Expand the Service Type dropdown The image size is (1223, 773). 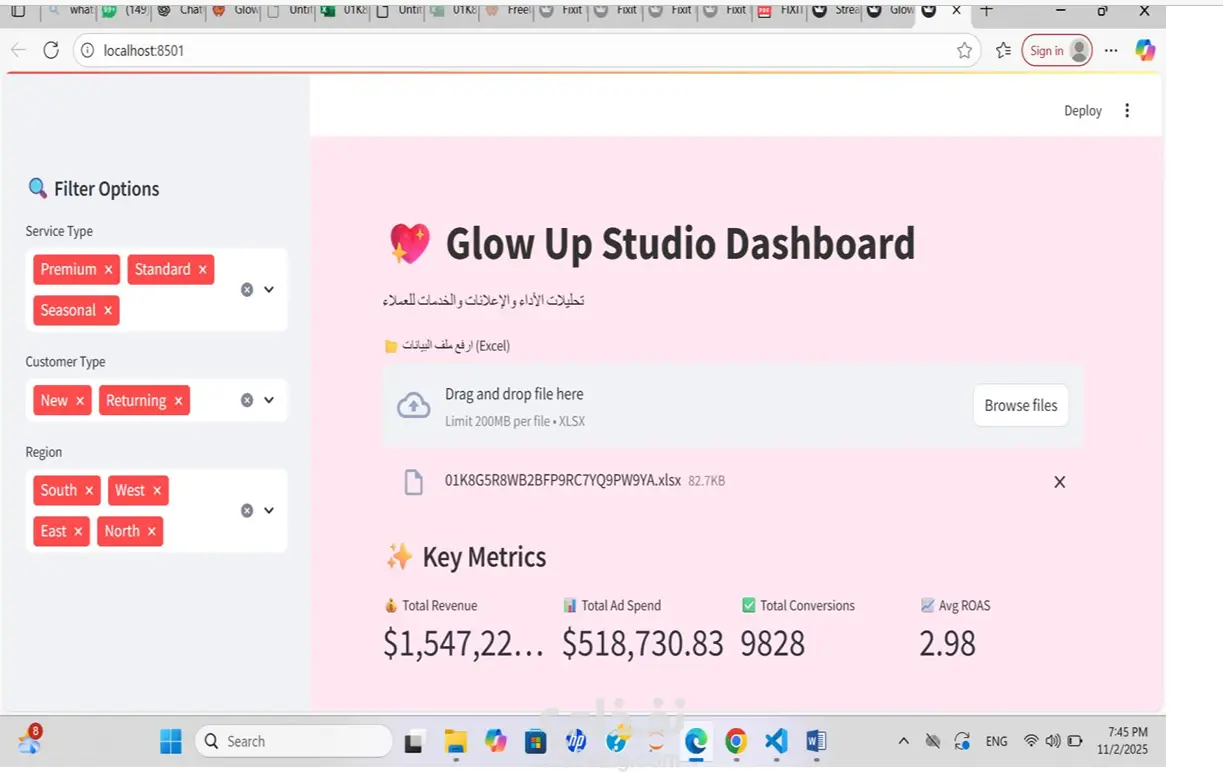(x=269, y=290)
